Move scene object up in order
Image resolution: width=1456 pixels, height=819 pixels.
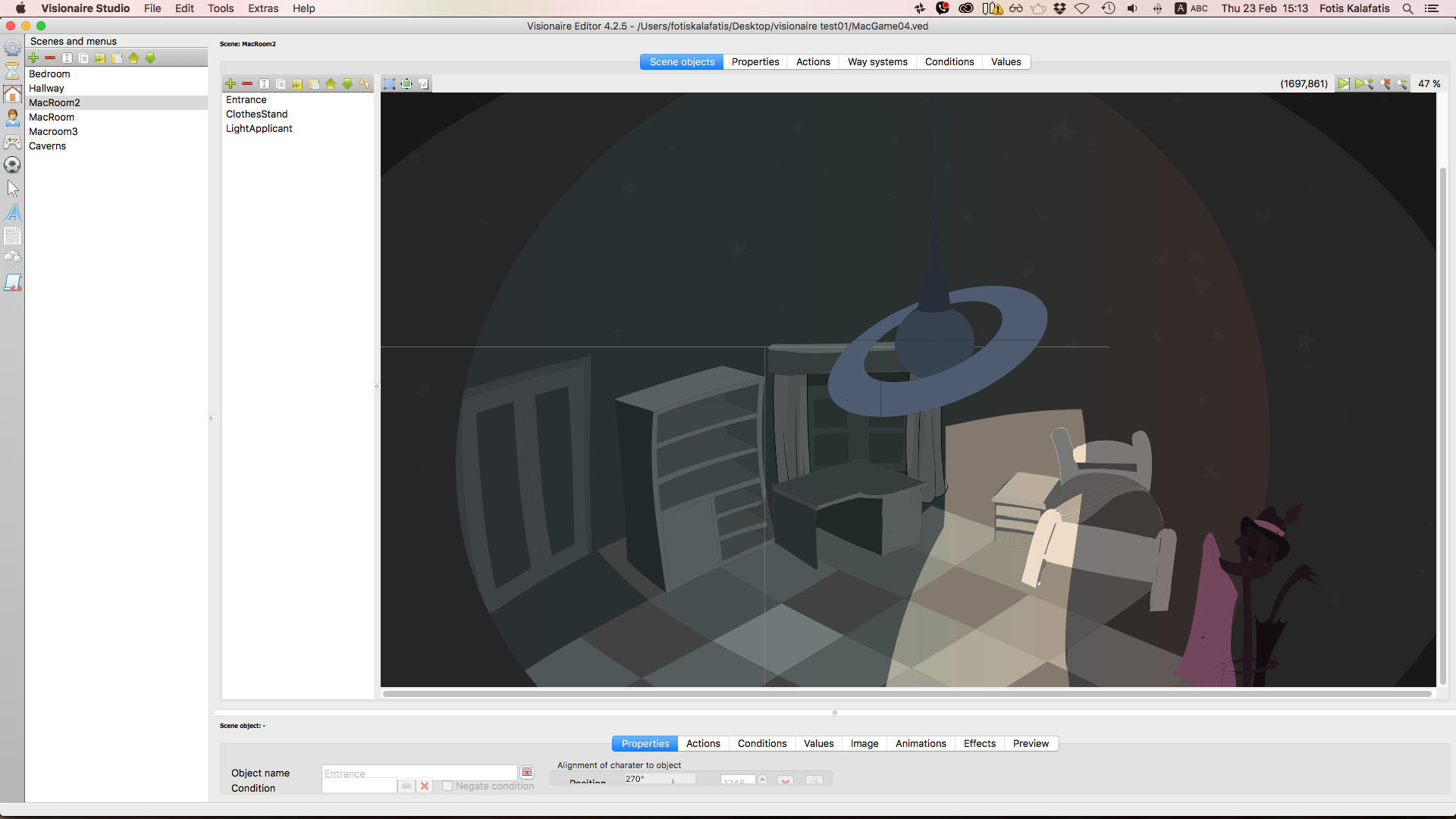[x=331, y=84]
